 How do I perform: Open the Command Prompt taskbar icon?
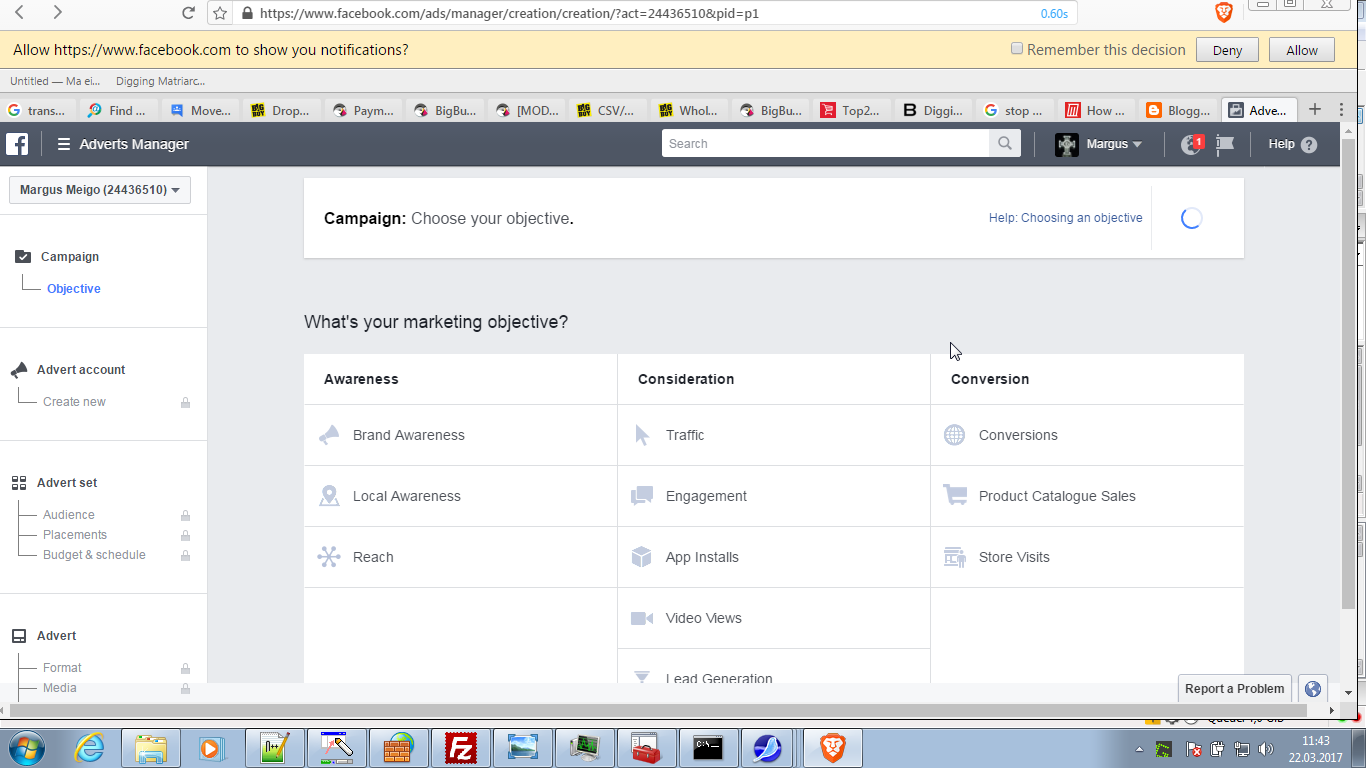(709, 748)
